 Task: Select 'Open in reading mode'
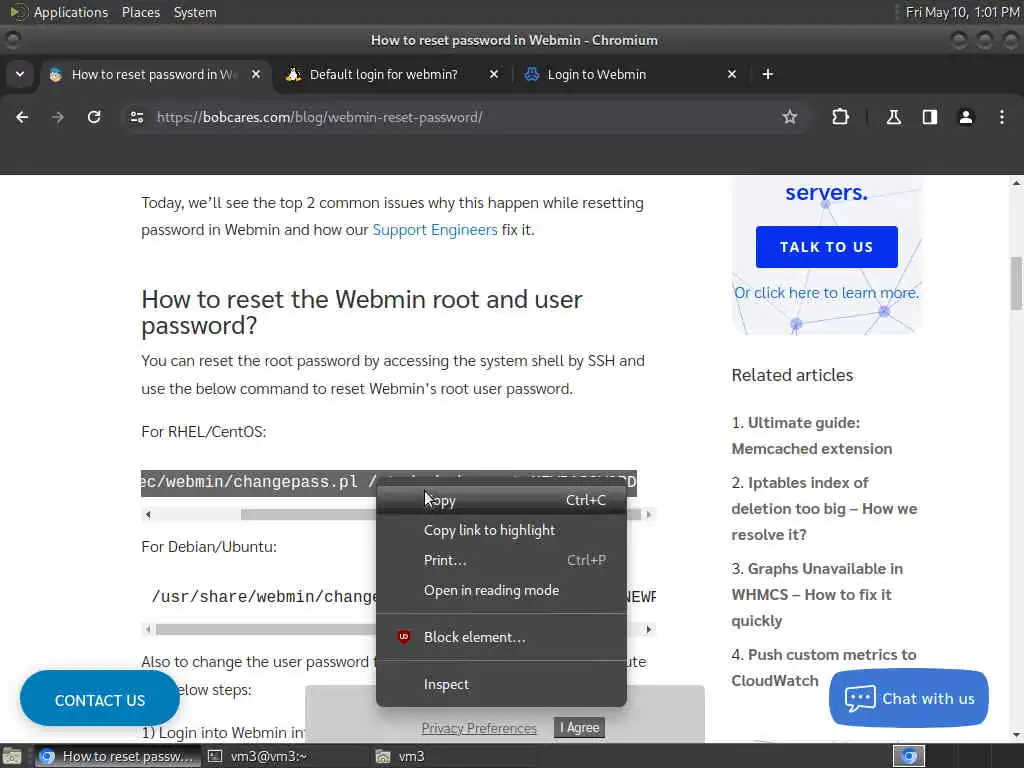tap(501, 590)
